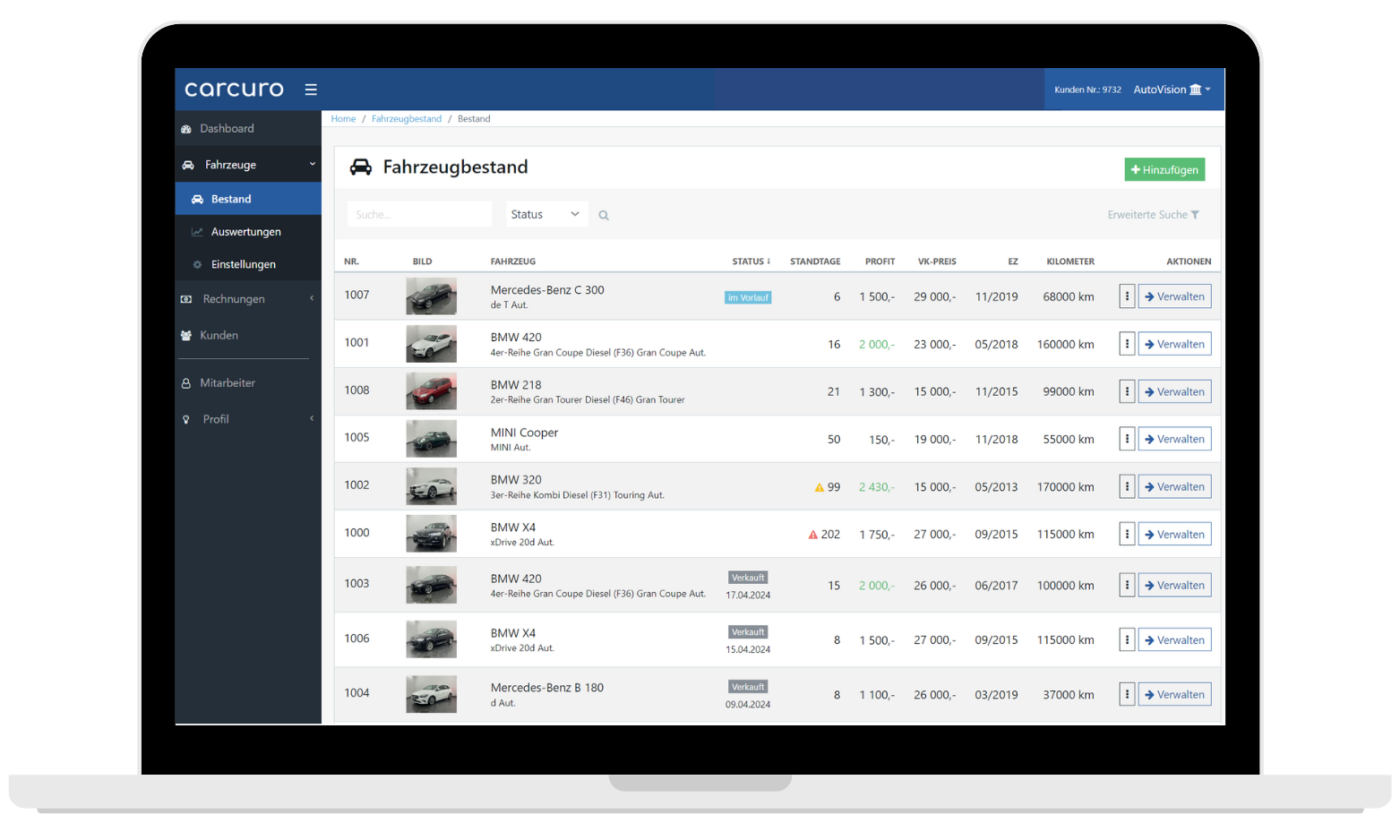
Task: Click 'Kunden Nr.: 9732' in the header
Action: [x=1087, y=90]
